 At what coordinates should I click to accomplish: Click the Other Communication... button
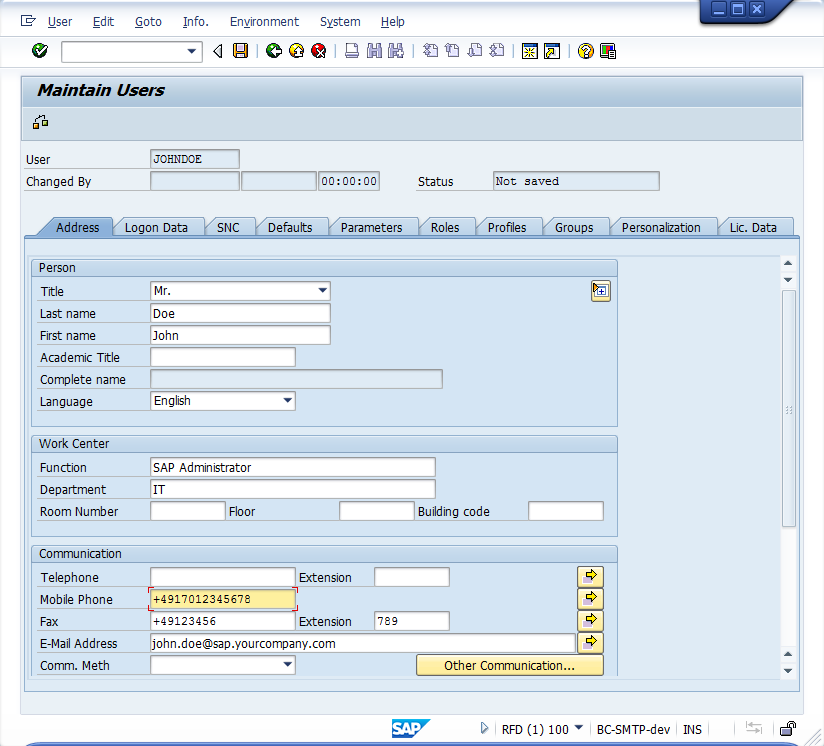(x=509, y=666)
